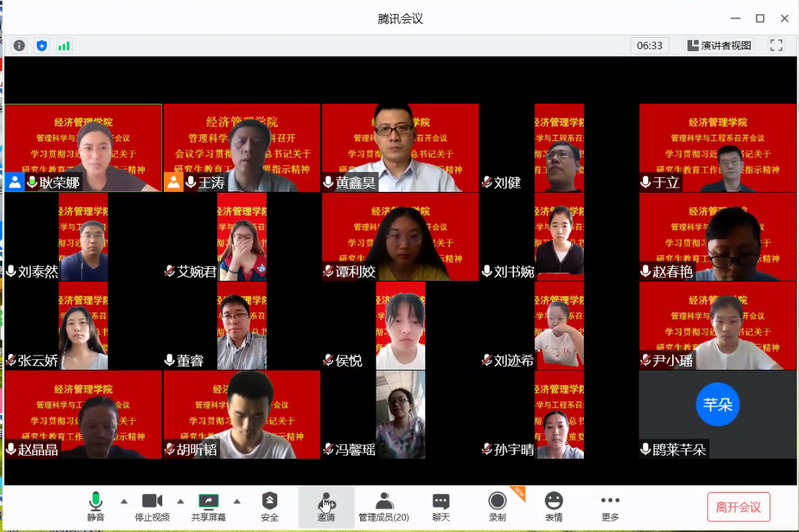
Task: Switch layout via 演讲者视图 button
Action: [x=719, y=45]
